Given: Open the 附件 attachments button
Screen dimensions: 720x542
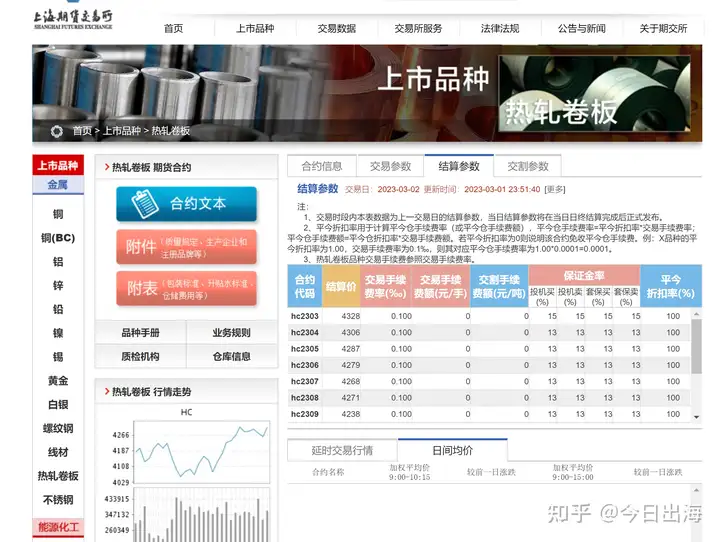Looking at the screenshot, I should coord(186,247).
